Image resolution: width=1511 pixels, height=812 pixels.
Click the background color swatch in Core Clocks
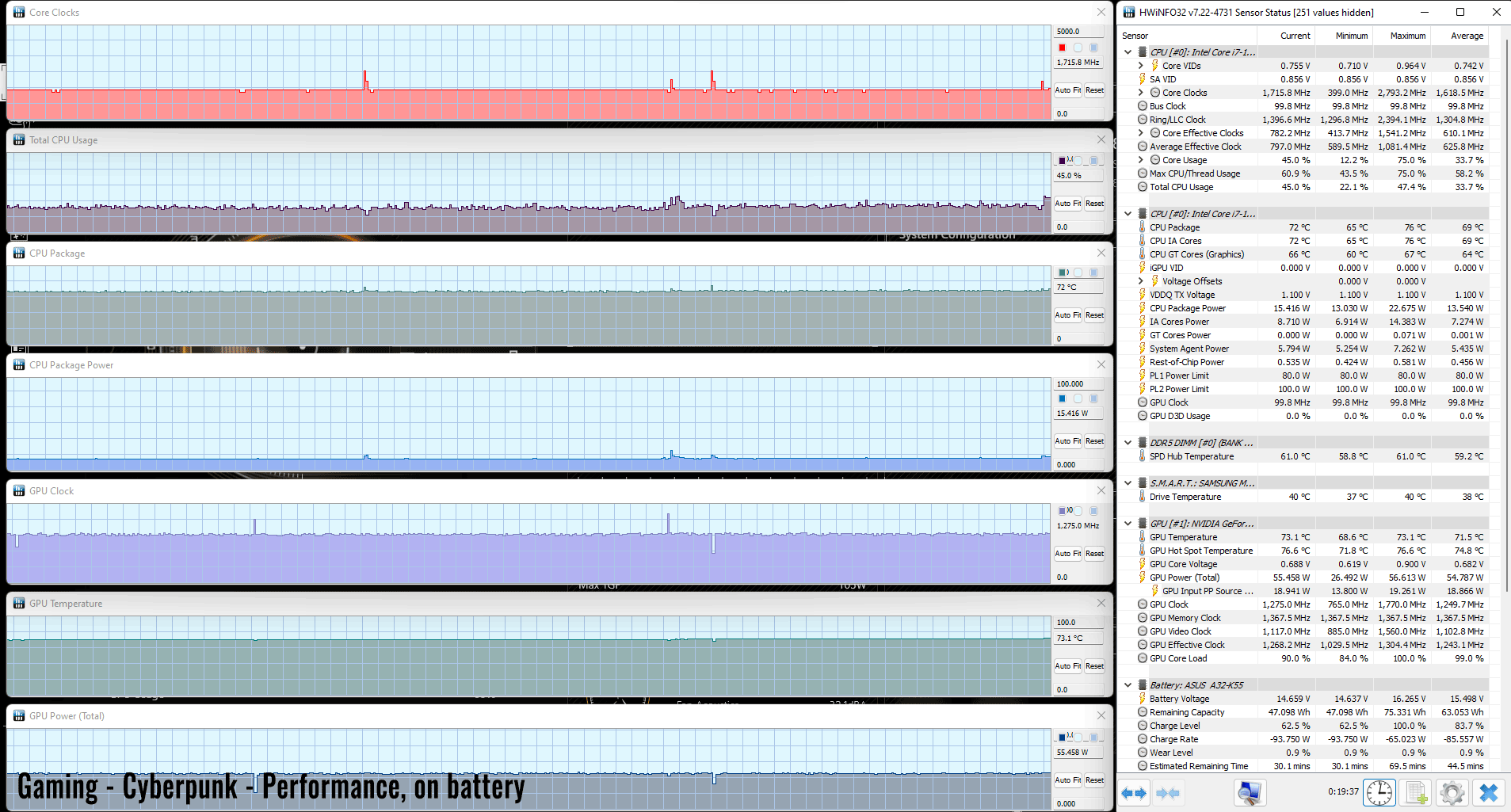pyautogui.click(x=1078, y=48)
